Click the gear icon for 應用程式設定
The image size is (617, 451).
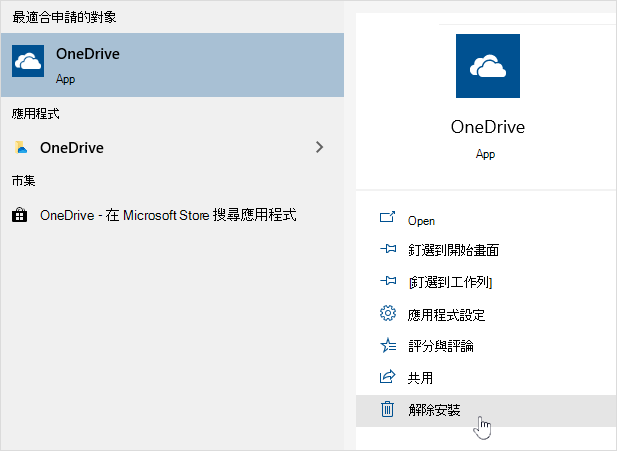388,313
